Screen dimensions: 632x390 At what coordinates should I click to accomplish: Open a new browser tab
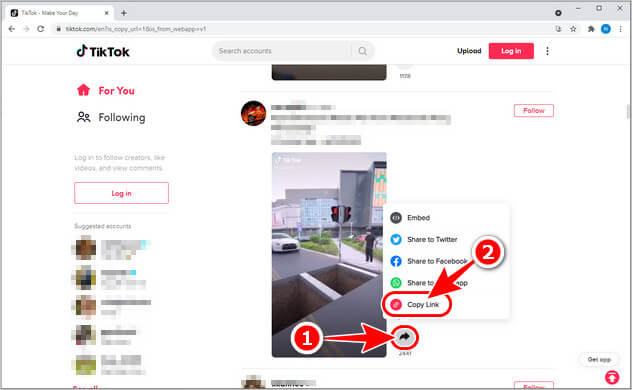click(124, 13)
